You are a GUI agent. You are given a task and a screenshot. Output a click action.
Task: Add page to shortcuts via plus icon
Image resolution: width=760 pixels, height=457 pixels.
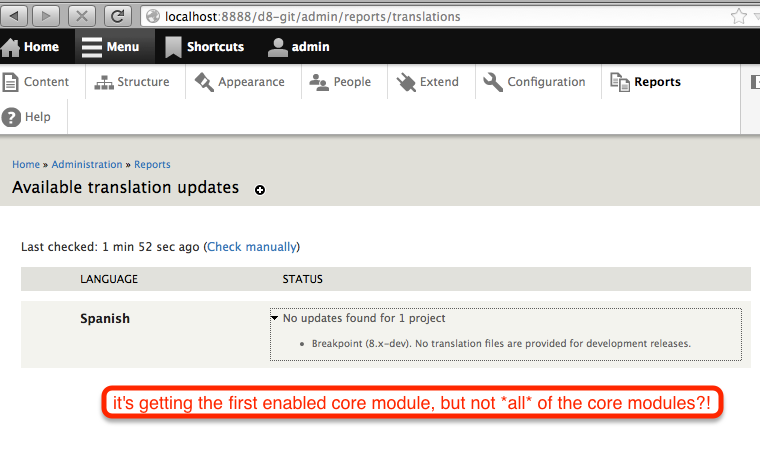(260, 190)
